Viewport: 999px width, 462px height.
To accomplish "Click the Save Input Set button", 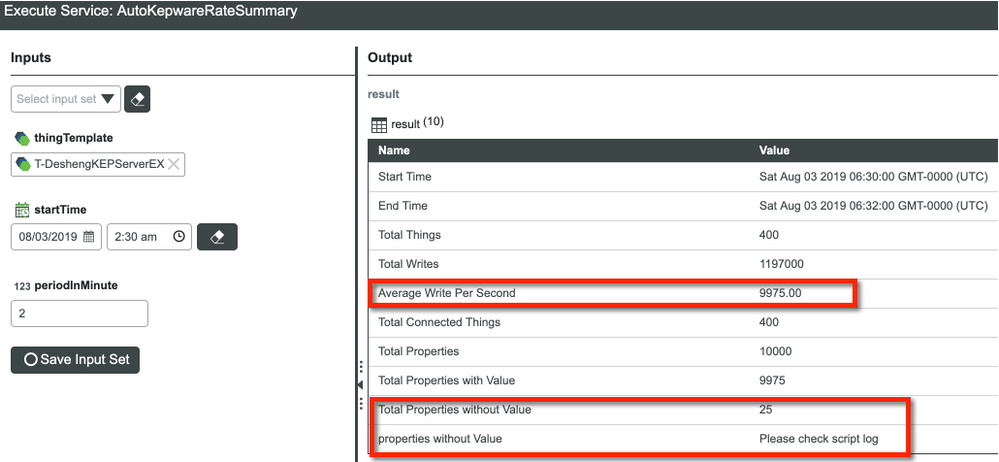I will (x=75, y=359).
